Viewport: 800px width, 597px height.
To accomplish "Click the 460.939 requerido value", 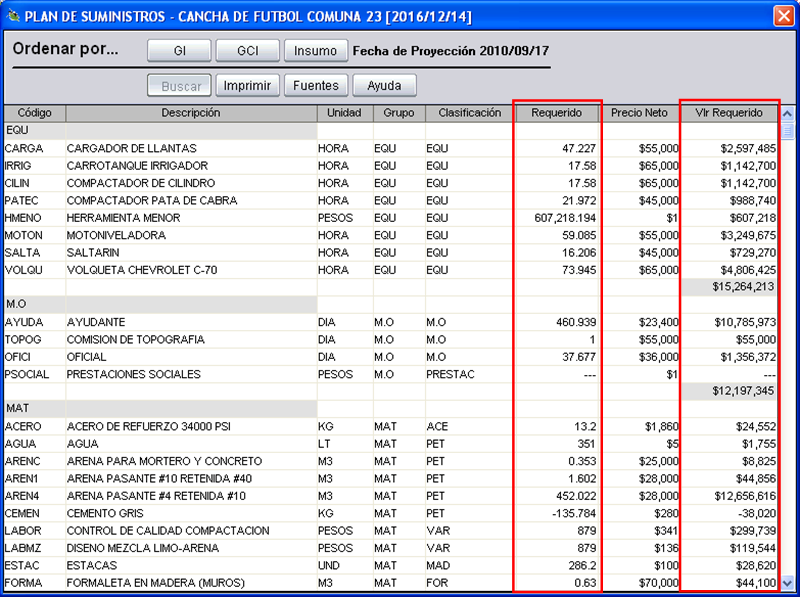I will tap(576, 322).
